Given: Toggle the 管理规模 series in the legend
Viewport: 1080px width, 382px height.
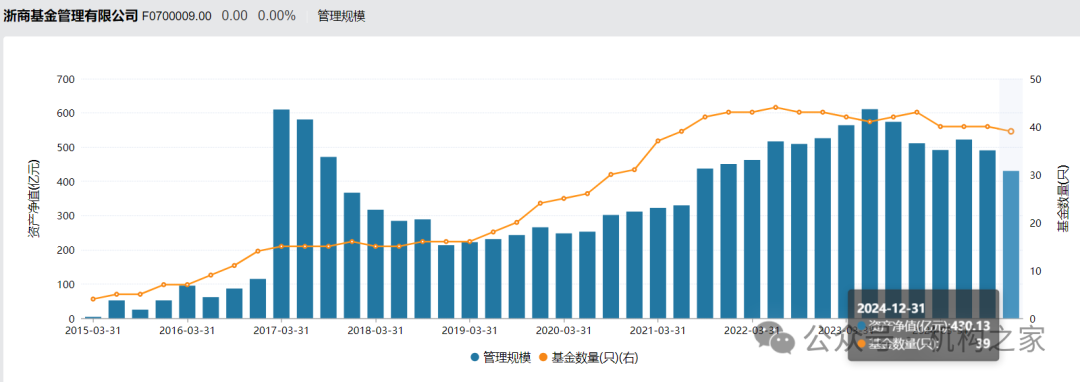Looking at the screenshot, I should 501,358.
